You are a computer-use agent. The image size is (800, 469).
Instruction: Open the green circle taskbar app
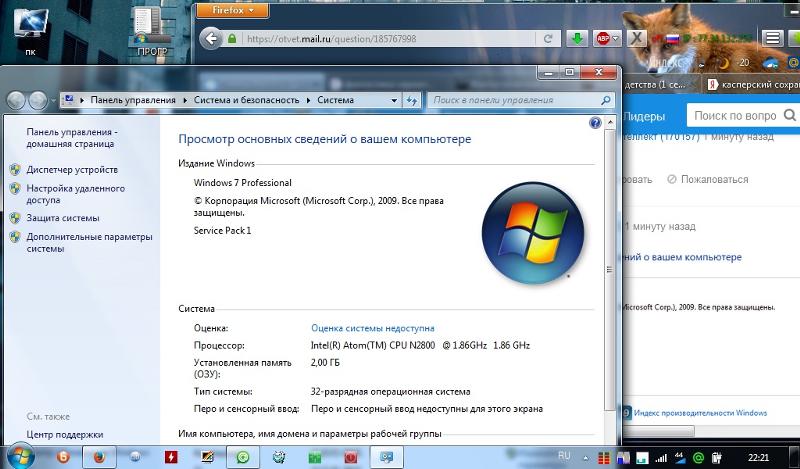(x=242, y=457)
